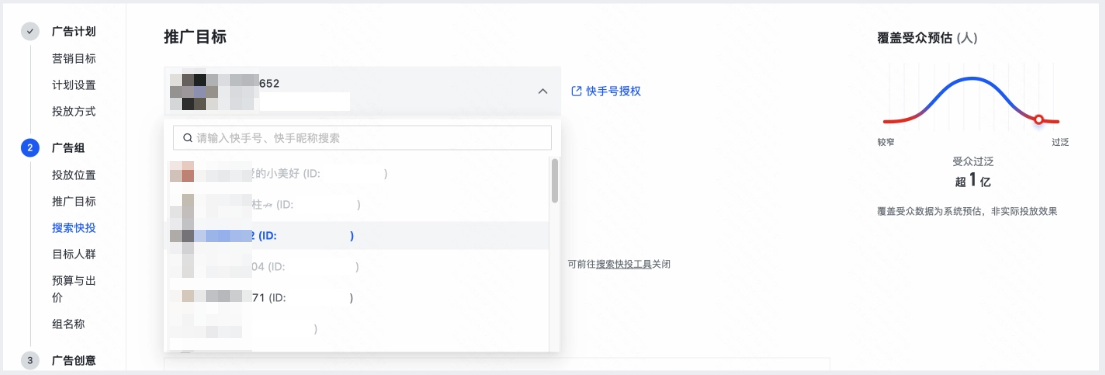Choose the account option ending in 柱
Viewport: 1105px width, 375px height.
coord(357,204)
